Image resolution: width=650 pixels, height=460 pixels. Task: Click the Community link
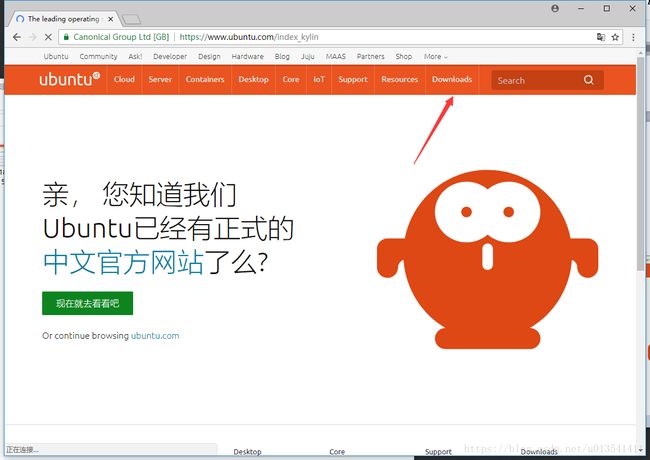(x=98, y=56)
